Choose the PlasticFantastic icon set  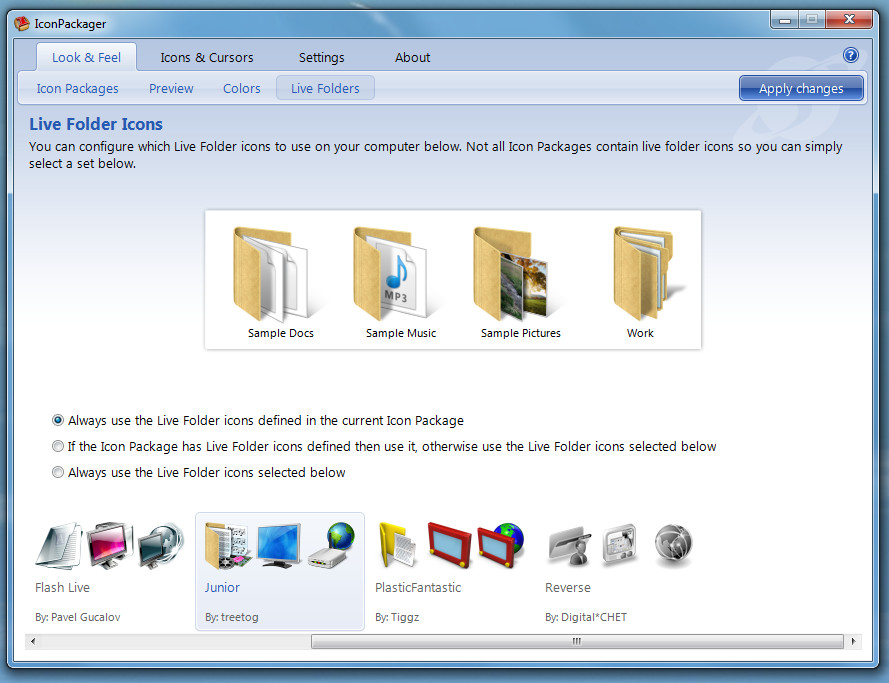[x=450, y=572]
